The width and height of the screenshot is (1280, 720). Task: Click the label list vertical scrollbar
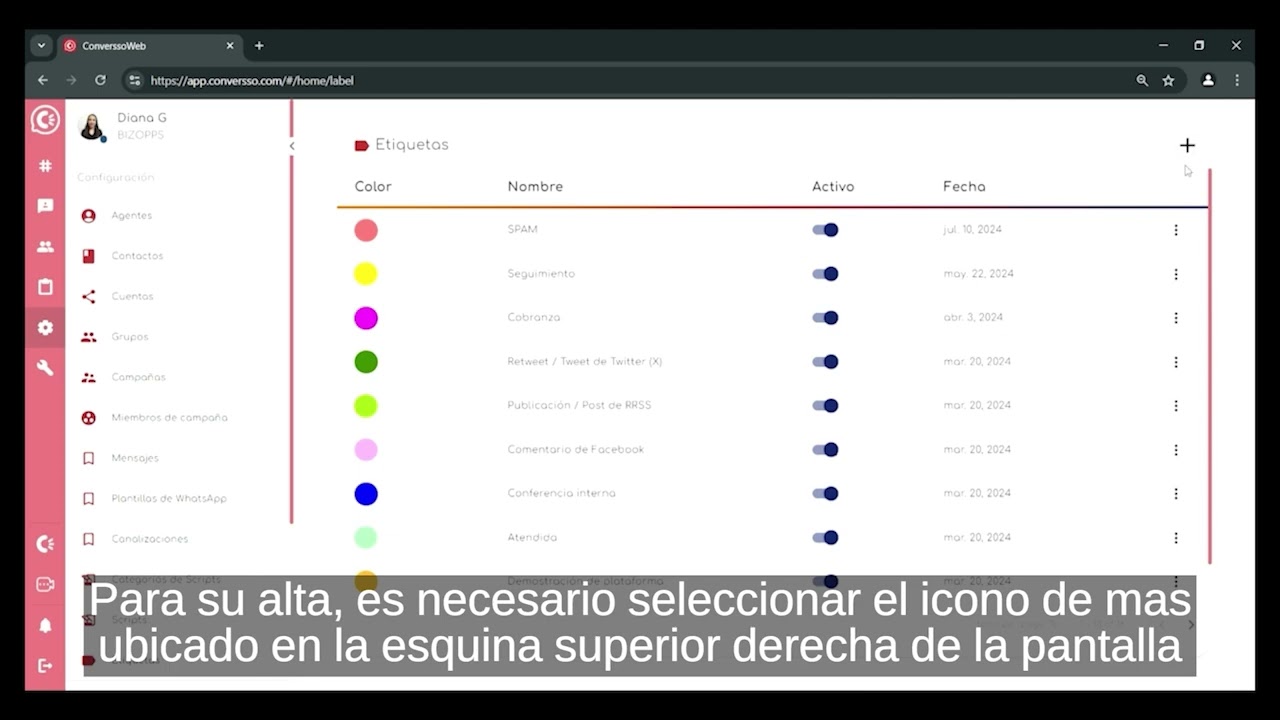click(1210, 366)
